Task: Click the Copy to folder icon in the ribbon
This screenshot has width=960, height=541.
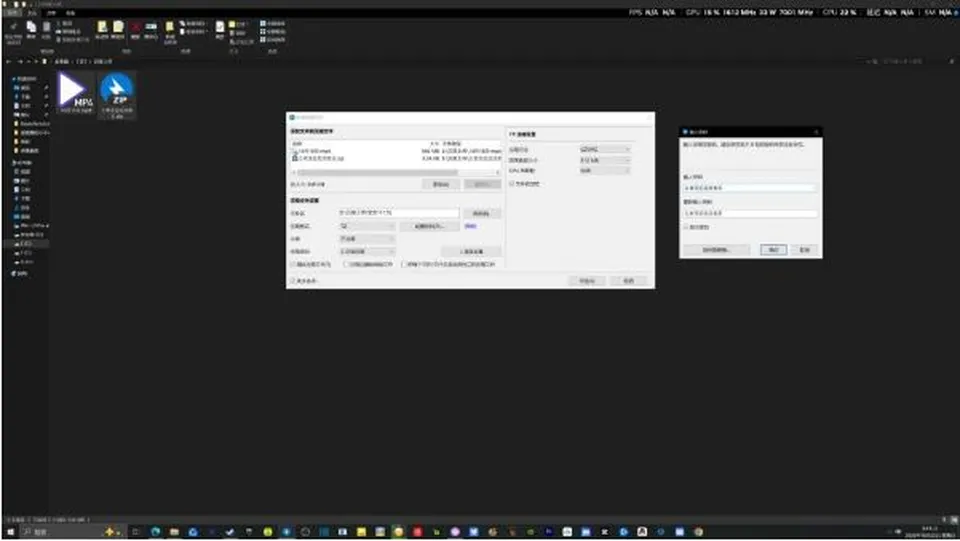Action: [118, 29]
